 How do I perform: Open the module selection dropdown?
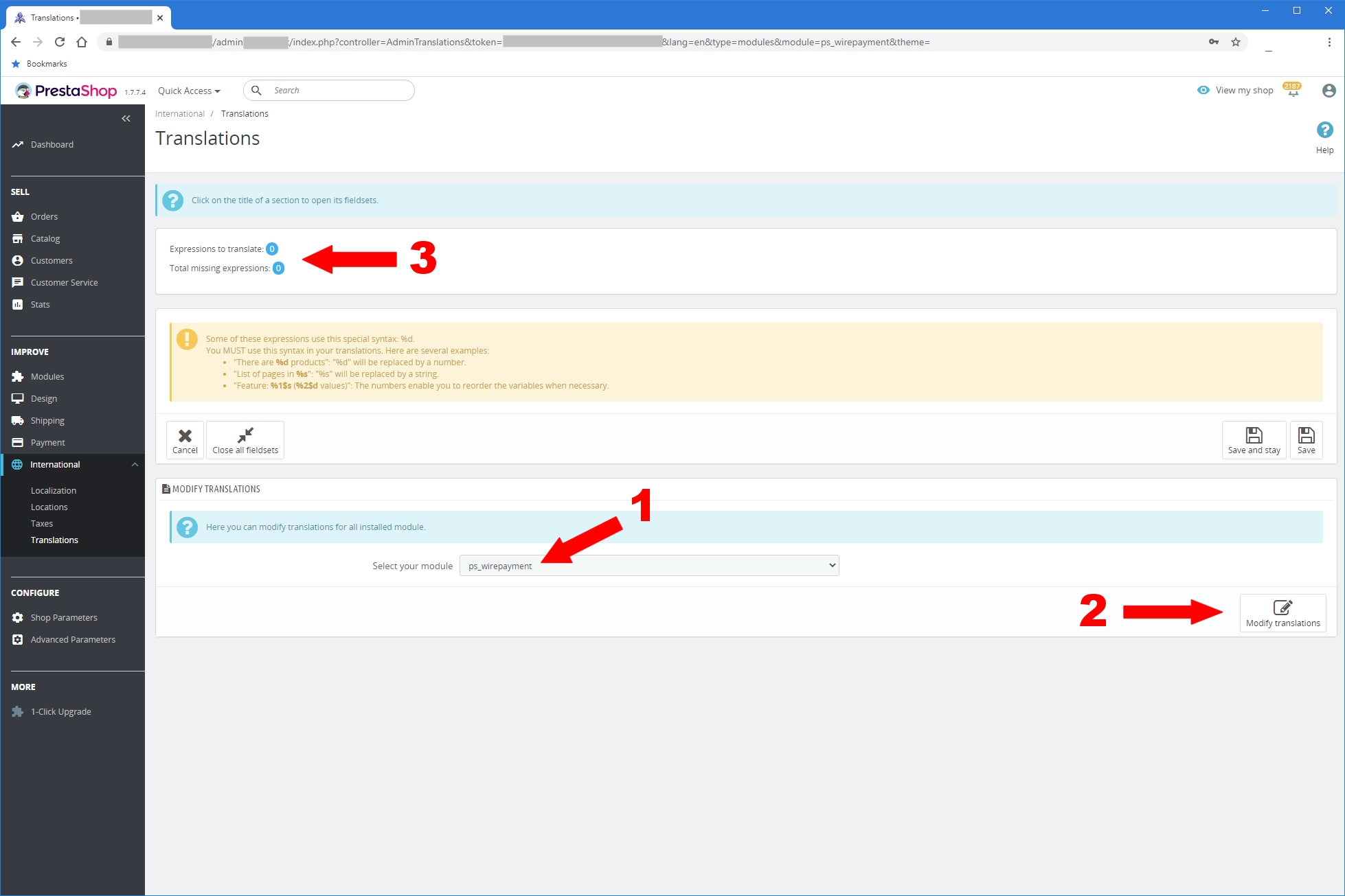[648, 565]
